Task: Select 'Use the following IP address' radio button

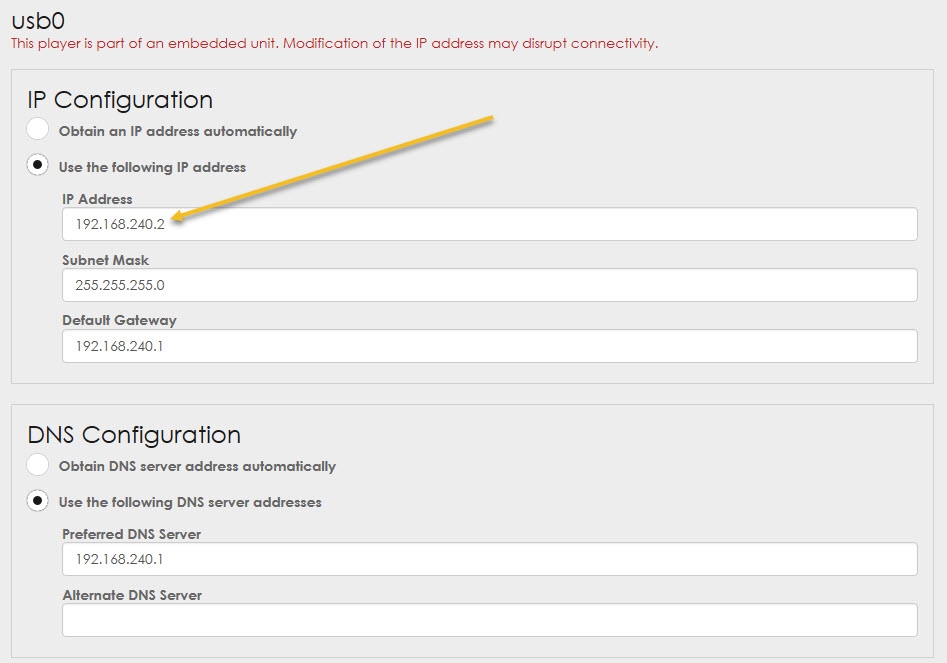Action: (x=37, y=165)
